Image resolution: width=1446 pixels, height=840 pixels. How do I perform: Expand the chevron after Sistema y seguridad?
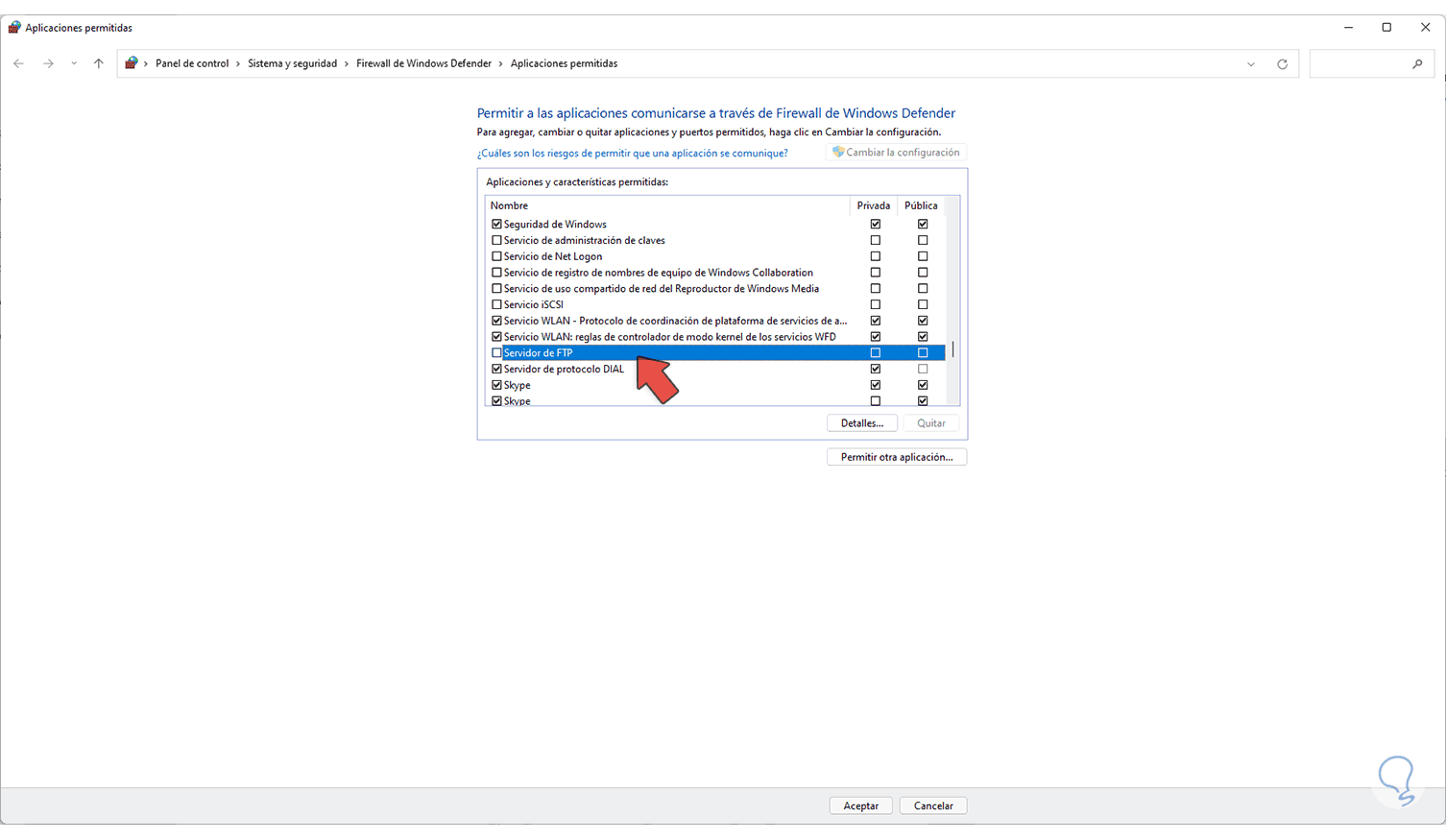pyautogui.click(x=347, y=63)
